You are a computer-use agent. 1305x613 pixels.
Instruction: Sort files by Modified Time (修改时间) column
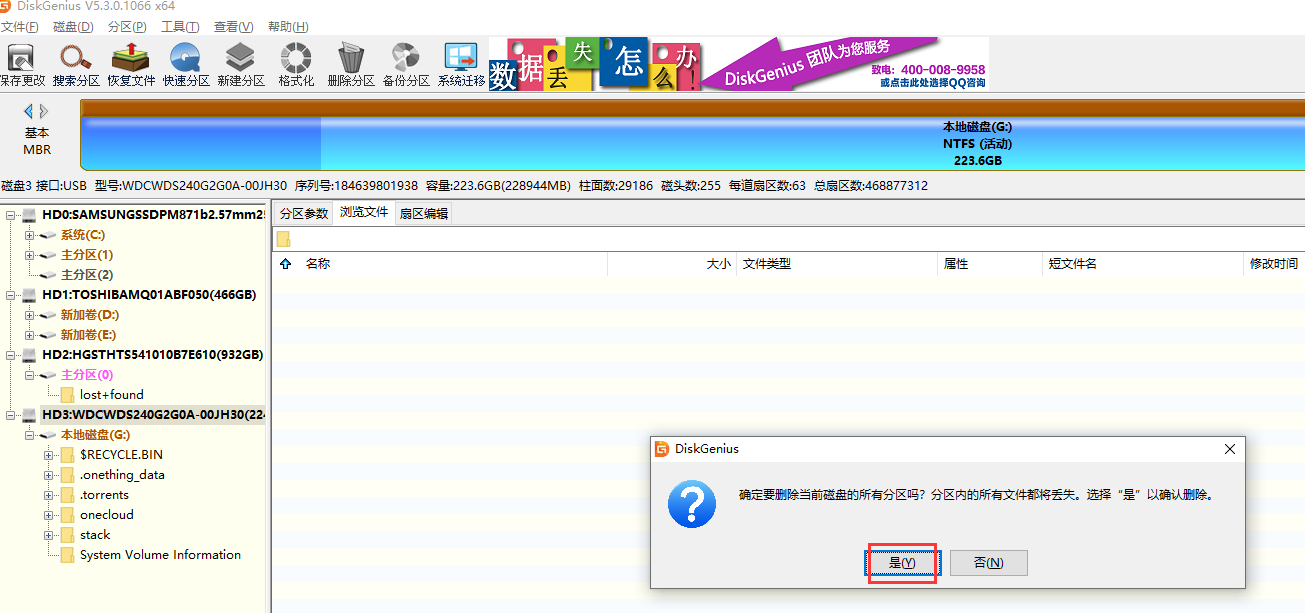1273,264
